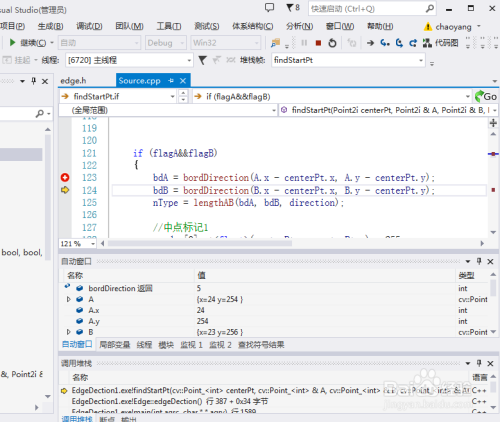Open the Continue button dropdown arrow
500x422 pixels.
tap(52, 43)
